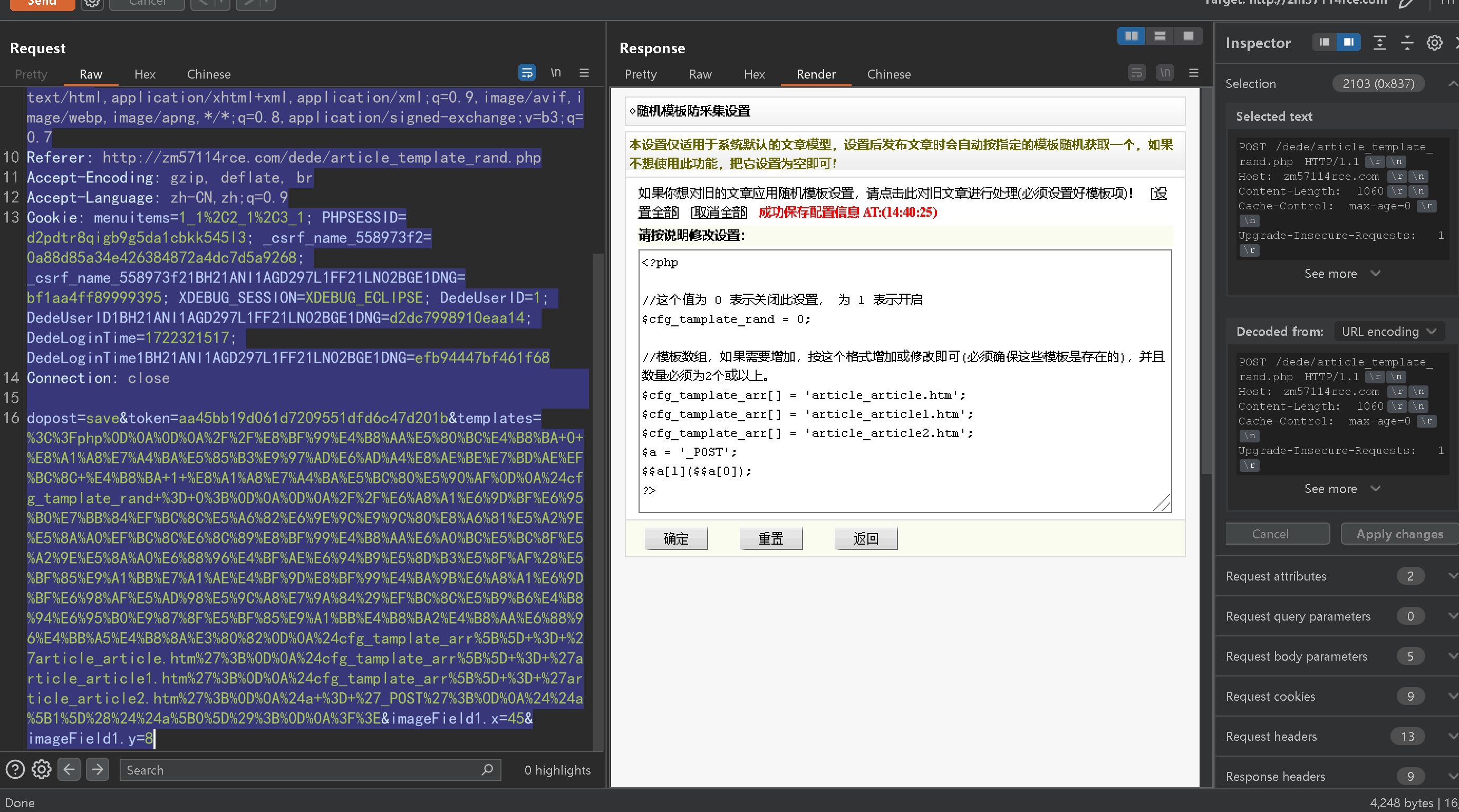1459x812 pixels.
Task: Go to previous search match arrow
Action: [x=69, y=769]
